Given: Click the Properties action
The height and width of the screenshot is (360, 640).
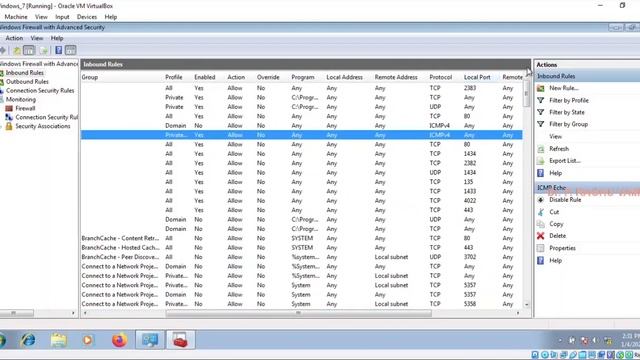Looking at the screenshot, I should point(562,248).
